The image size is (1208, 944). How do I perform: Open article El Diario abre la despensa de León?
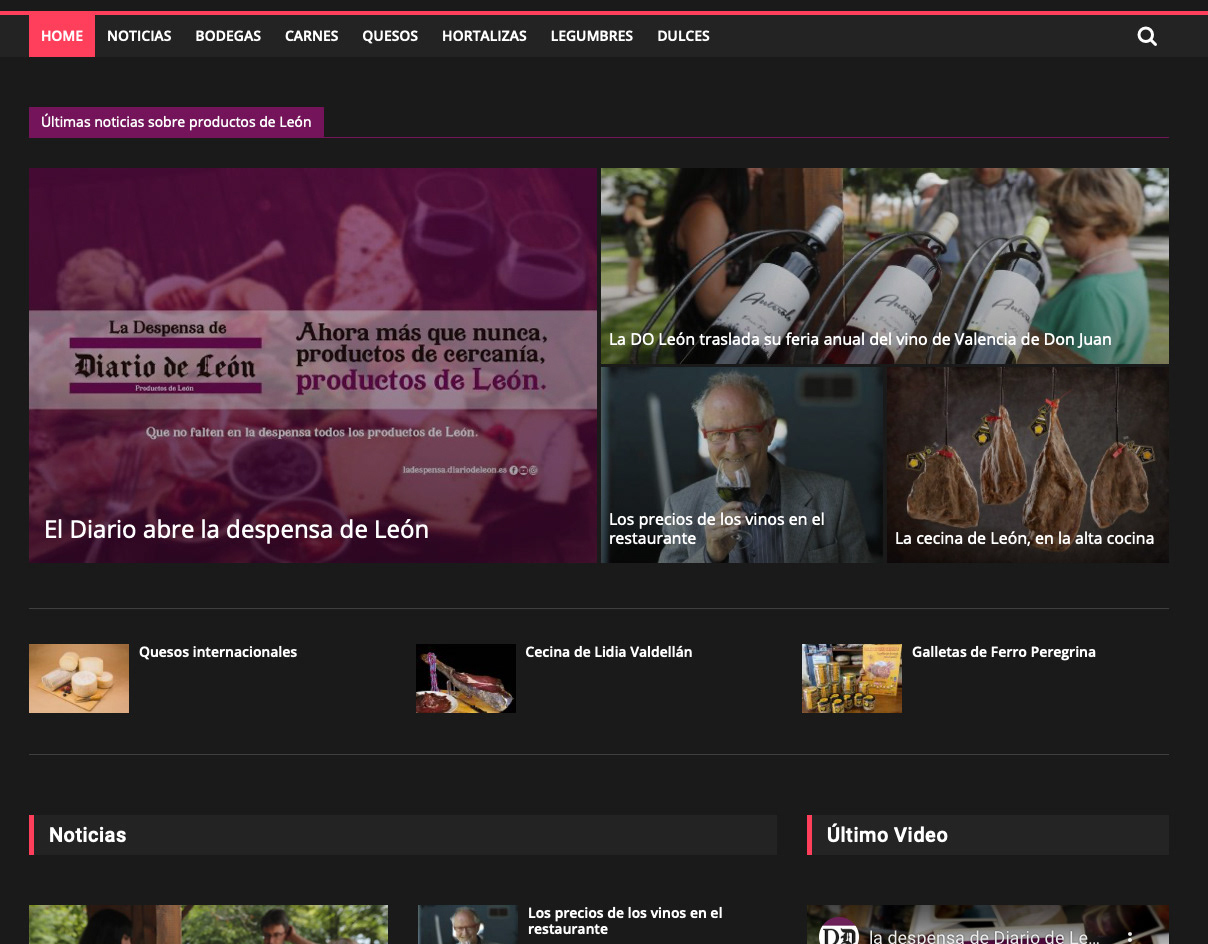pos(236,529)
